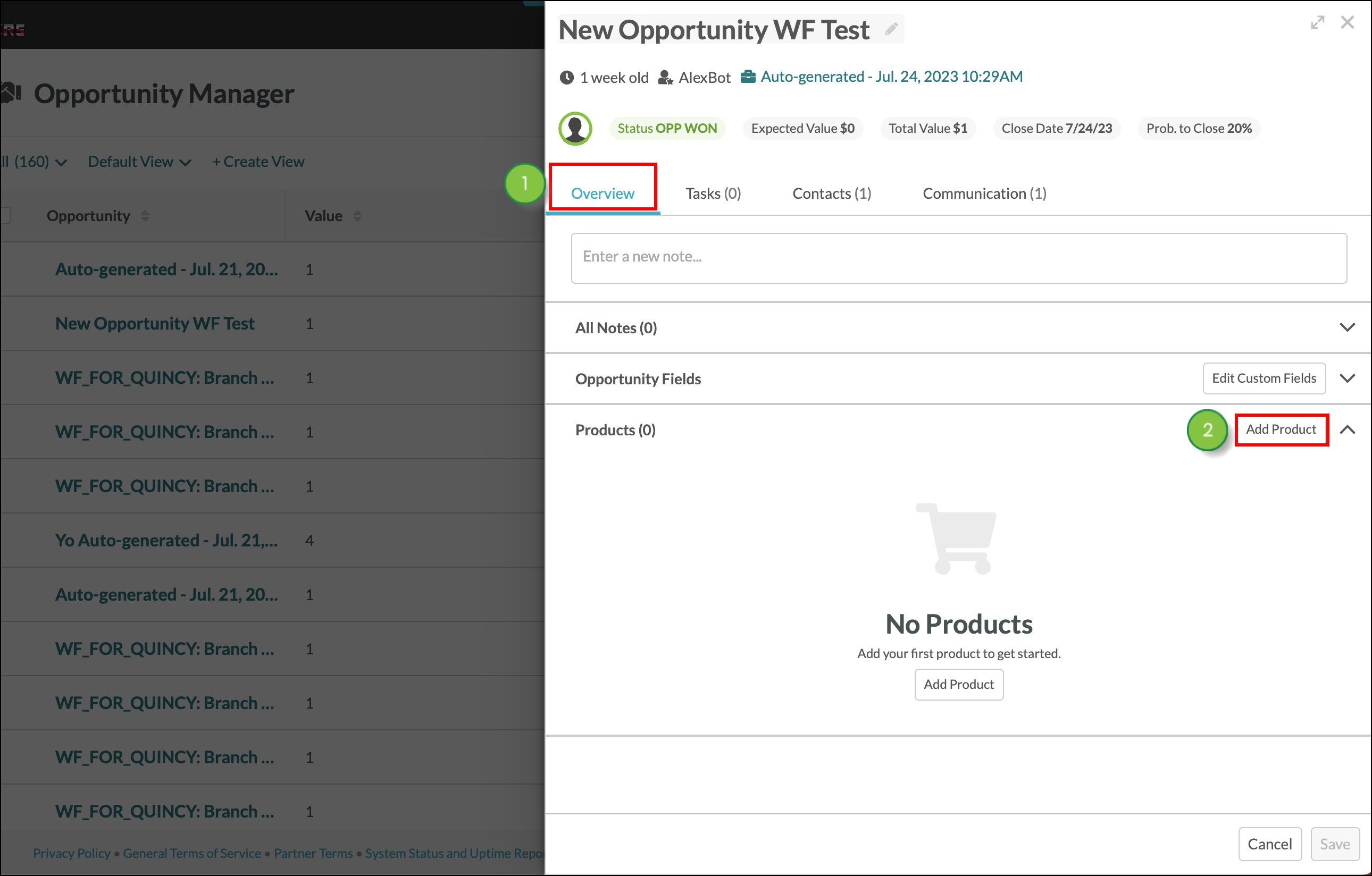
Task: Click the expand panel arrows icon
Action: click(1317, 23)
